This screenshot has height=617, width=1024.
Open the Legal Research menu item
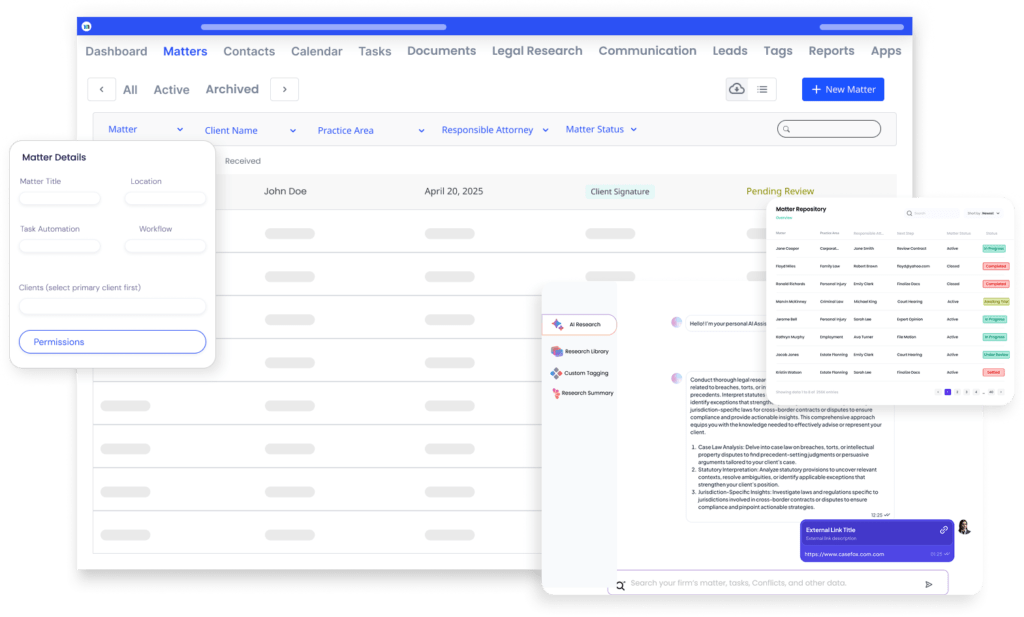click(537, 50)
